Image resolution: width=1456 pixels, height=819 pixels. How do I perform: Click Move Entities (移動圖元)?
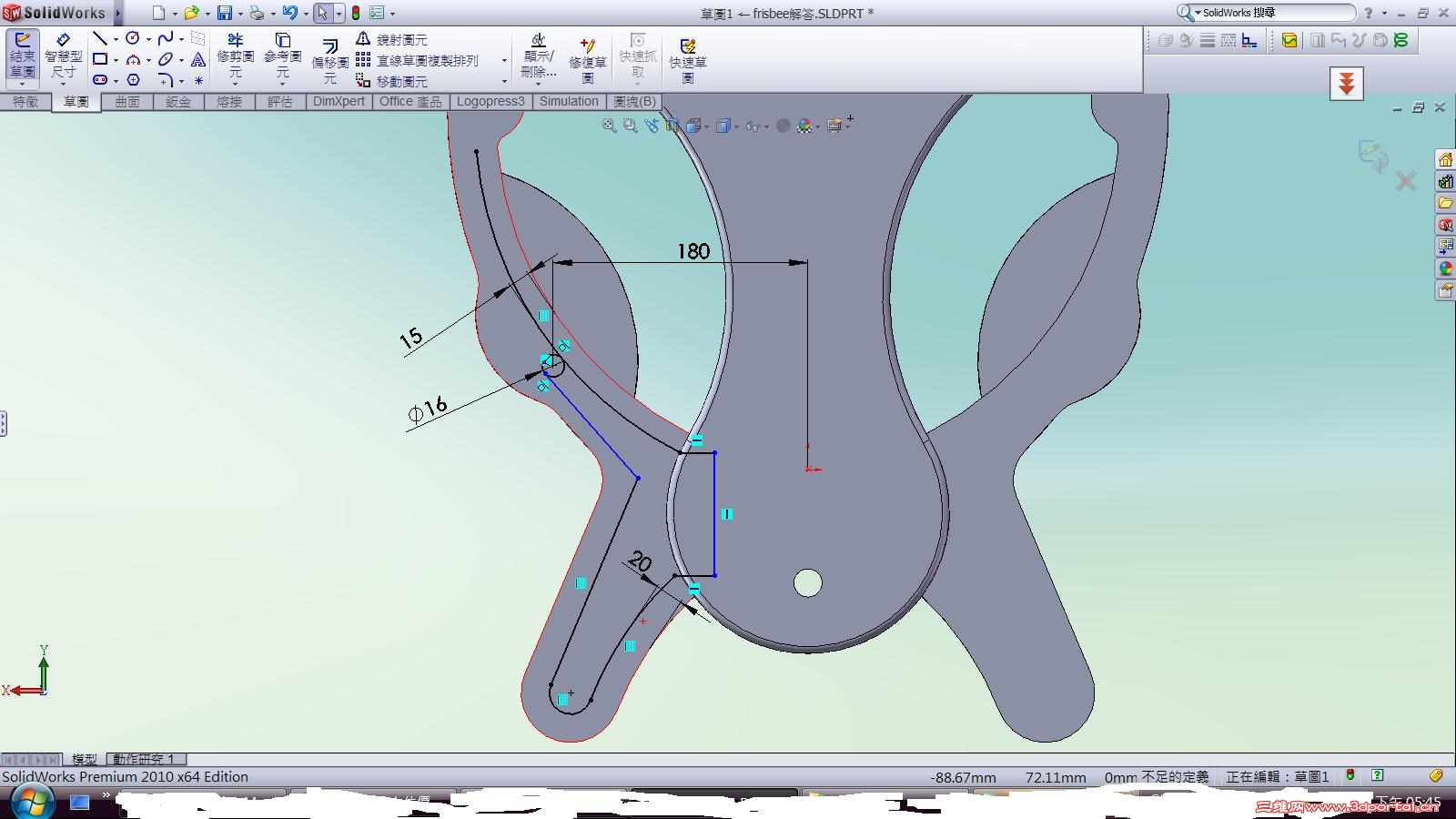391,81
